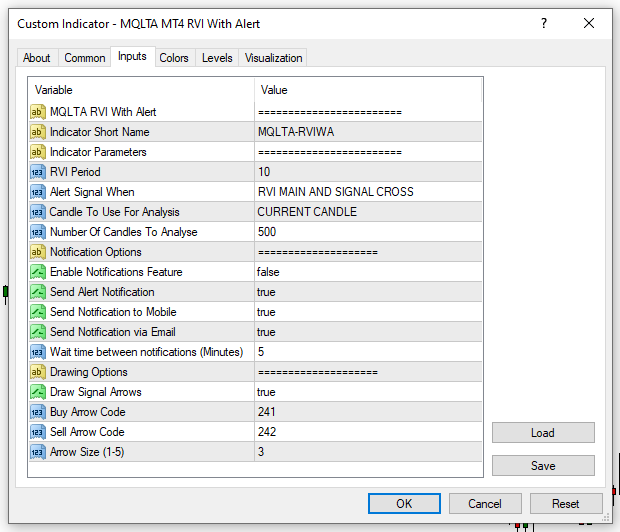
Task: Toggle Enable Notifications Feature false value
Action: point(368,272)
